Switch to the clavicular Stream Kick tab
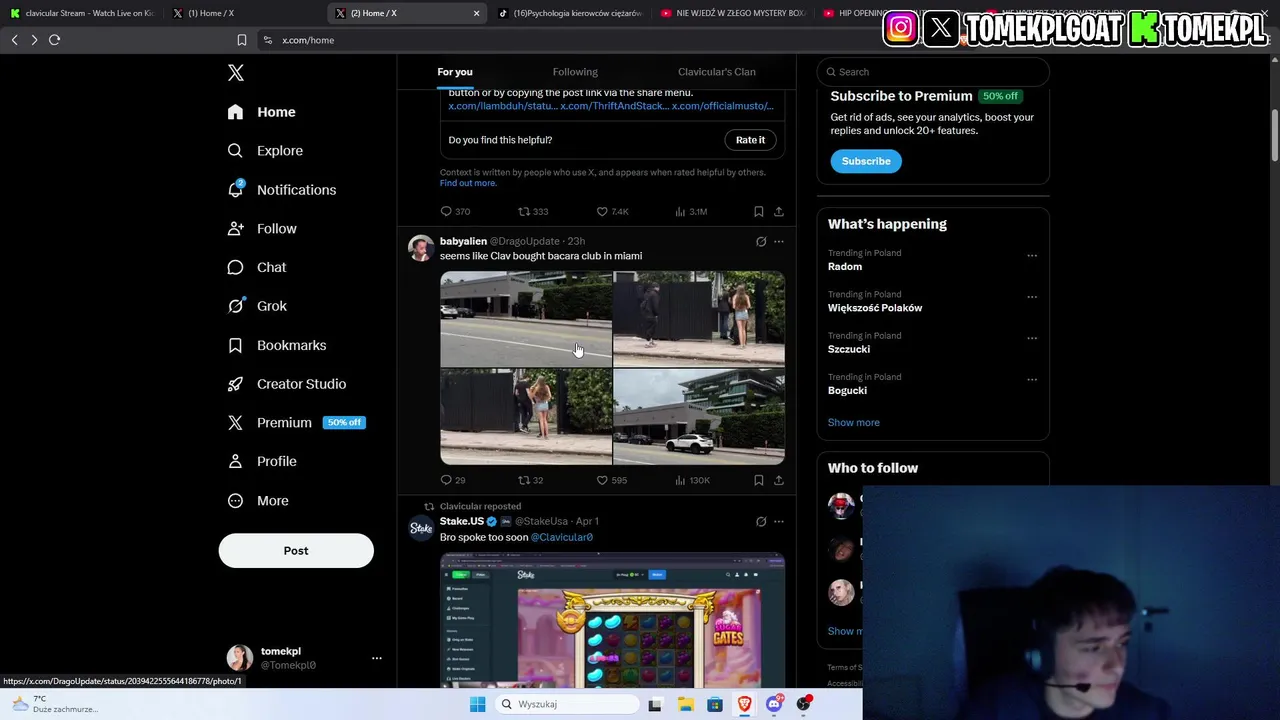 point(82,13)
